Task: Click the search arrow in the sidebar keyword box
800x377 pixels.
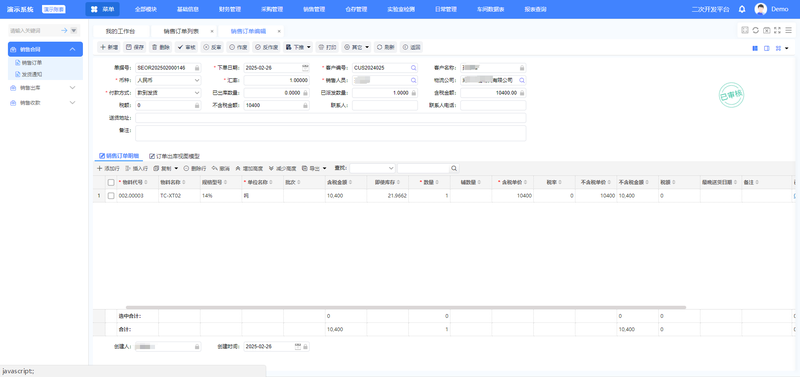Action: pos(64,31)
